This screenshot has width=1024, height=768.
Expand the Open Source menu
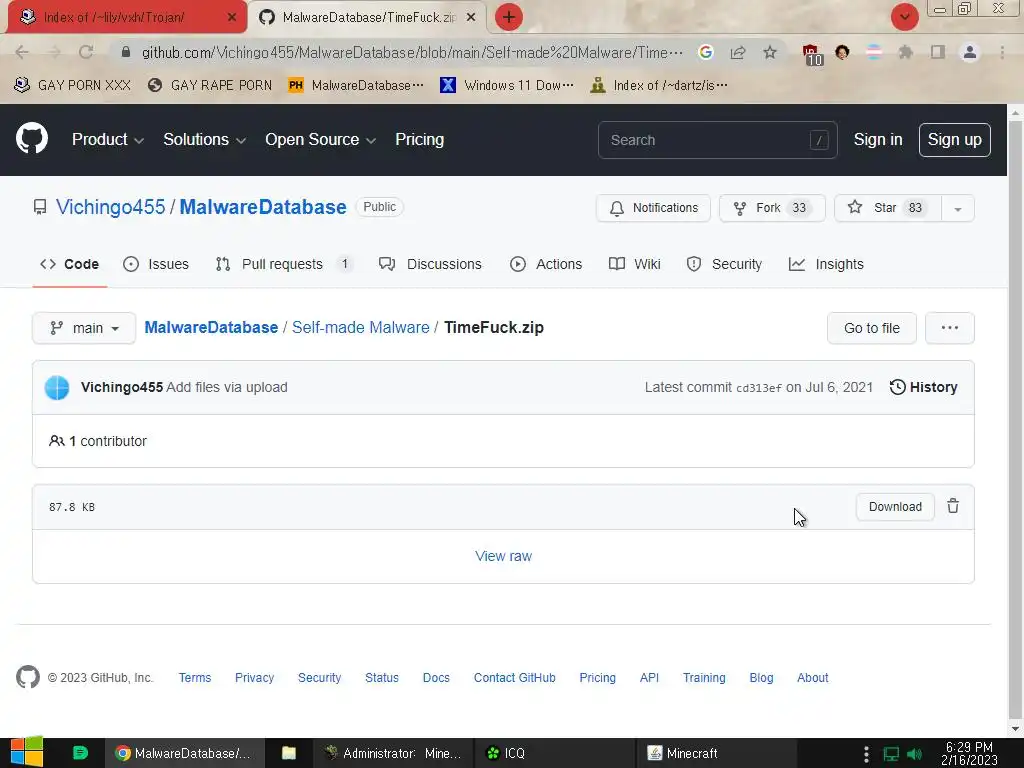(x=320, y=139)
